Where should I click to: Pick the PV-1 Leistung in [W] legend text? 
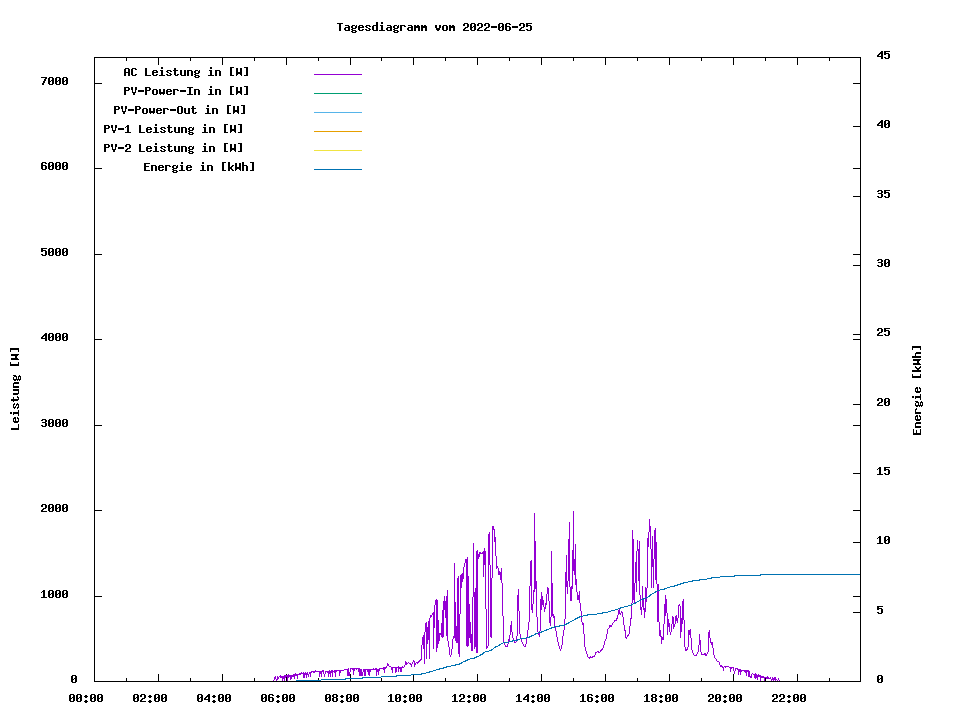(x=173, y=129)
